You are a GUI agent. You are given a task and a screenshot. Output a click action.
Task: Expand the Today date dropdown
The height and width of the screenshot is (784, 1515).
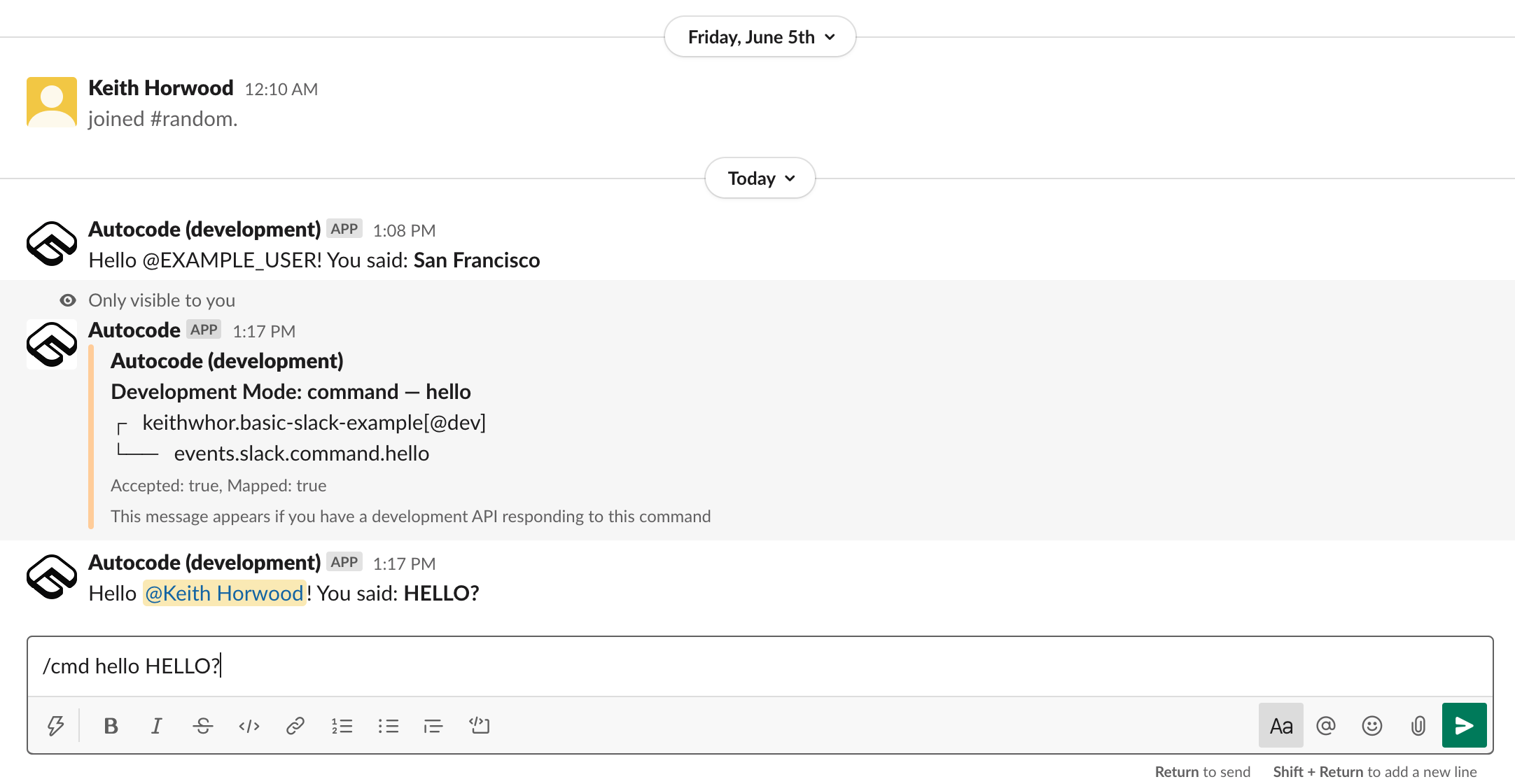[x=760, y=178]
